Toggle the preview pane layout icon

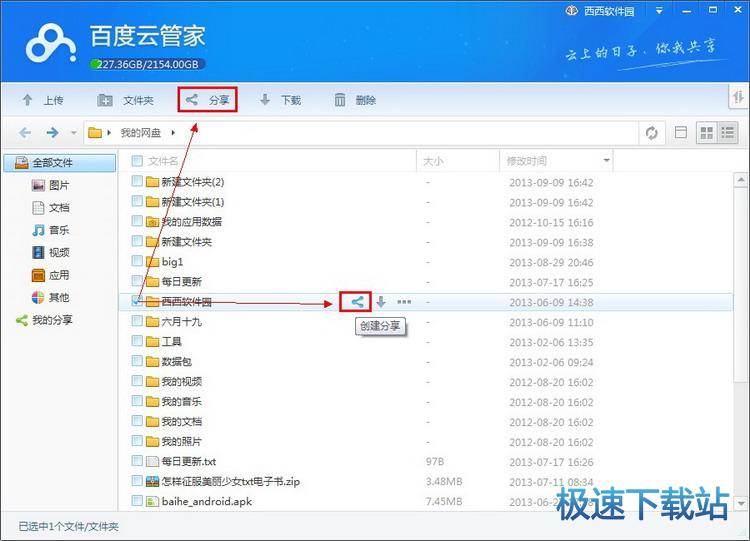680,132
